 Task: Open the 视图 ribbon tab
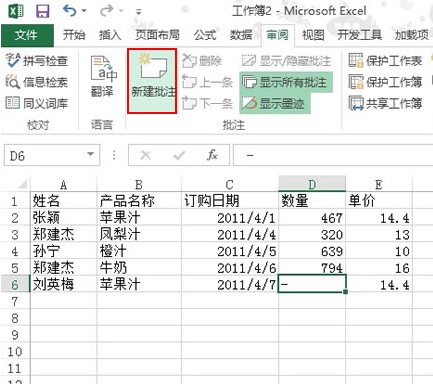(x=313, y=35)
